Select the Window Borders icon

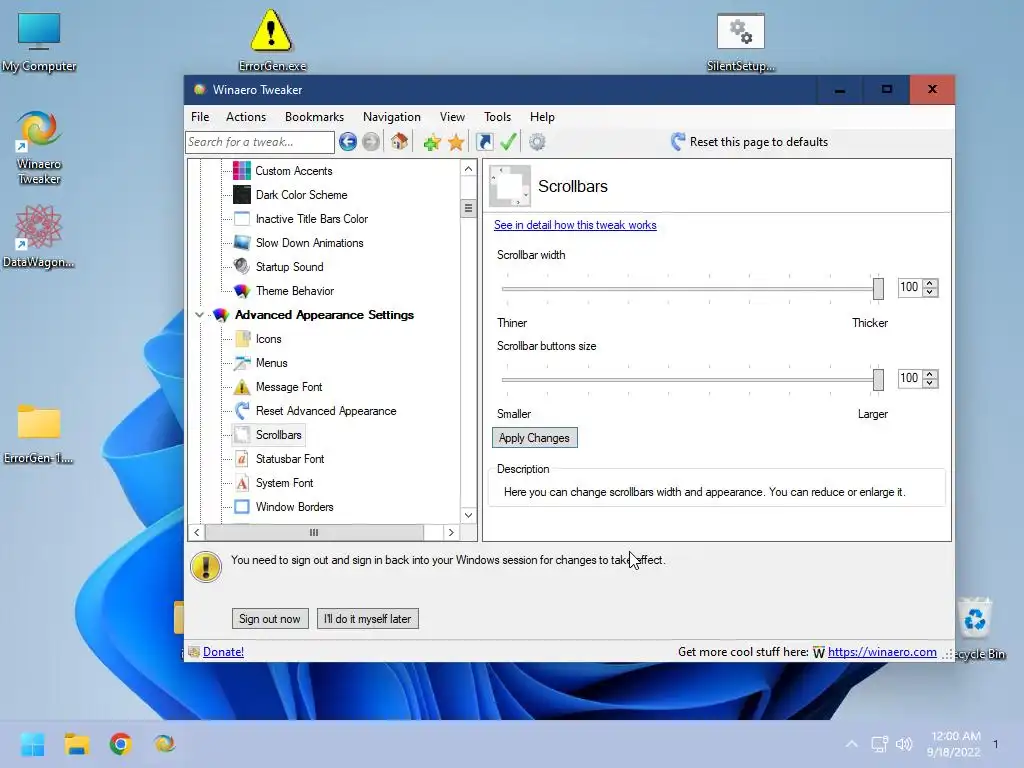coord(242,507)
